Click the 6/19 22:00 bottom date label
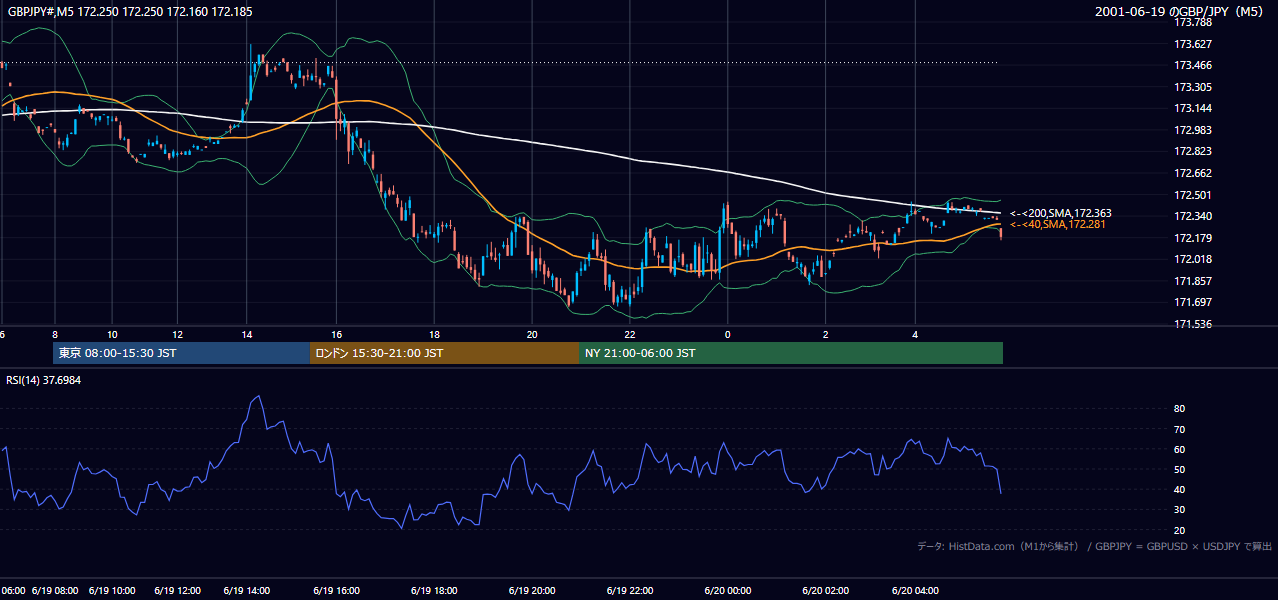Image resolution: width=1278 pixels, height=600 pixels. coord(630,590)
